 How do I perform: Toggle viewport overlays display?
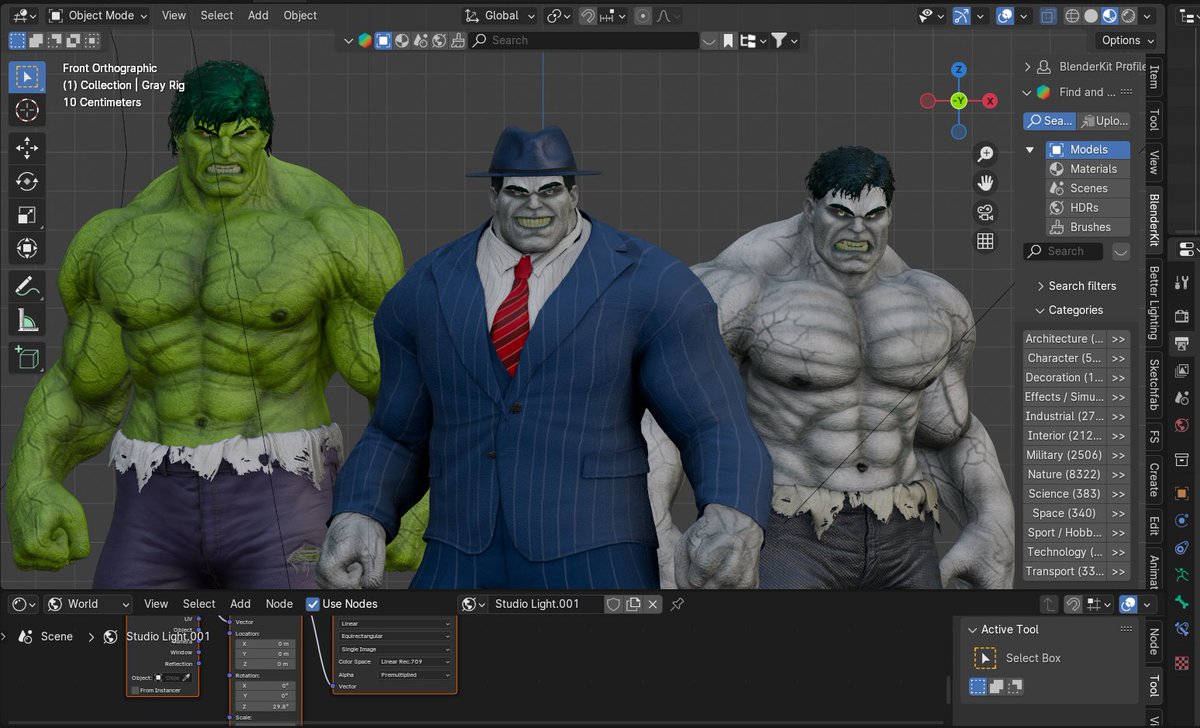pyautogui.click(x=1005, y=16)
